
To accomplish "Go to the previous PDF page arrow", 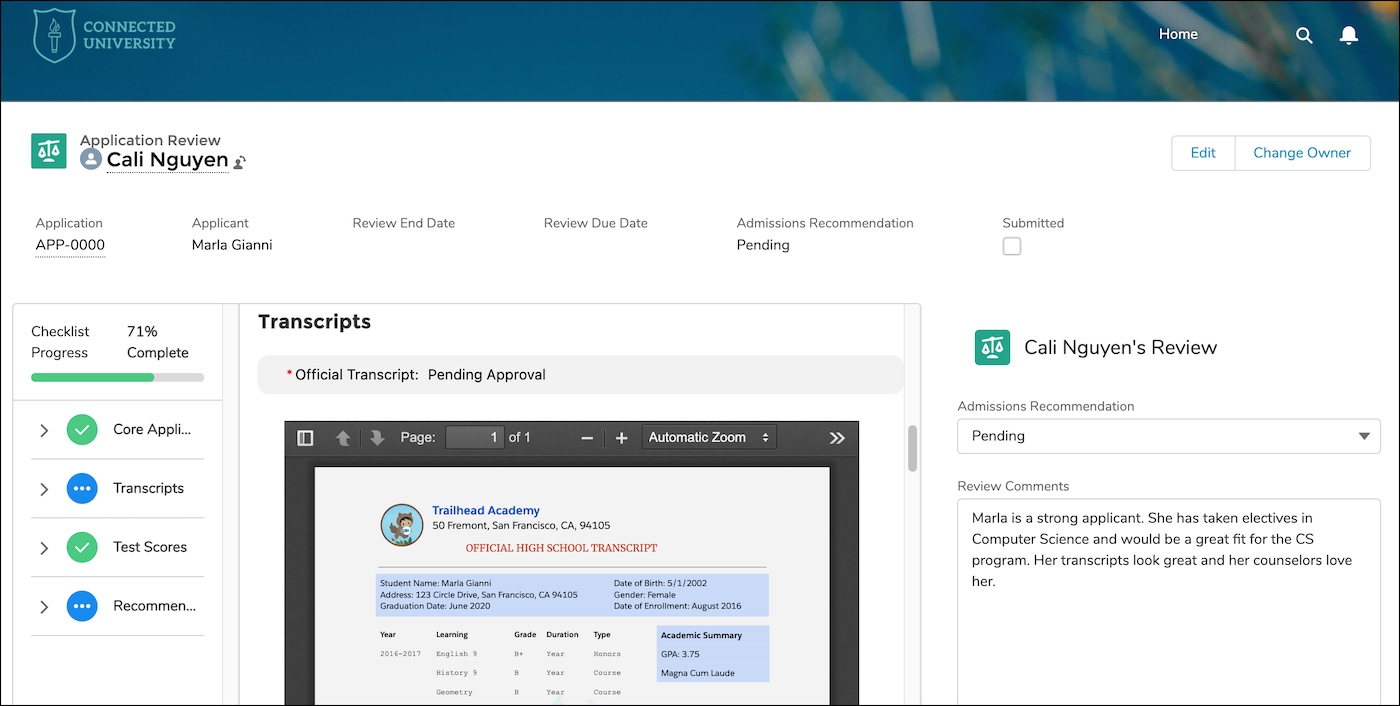I will 344,436.
